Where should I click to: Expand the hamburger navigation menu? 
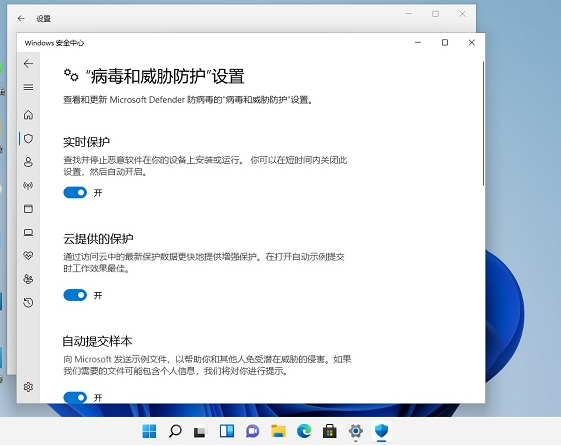tap(28, 87)
